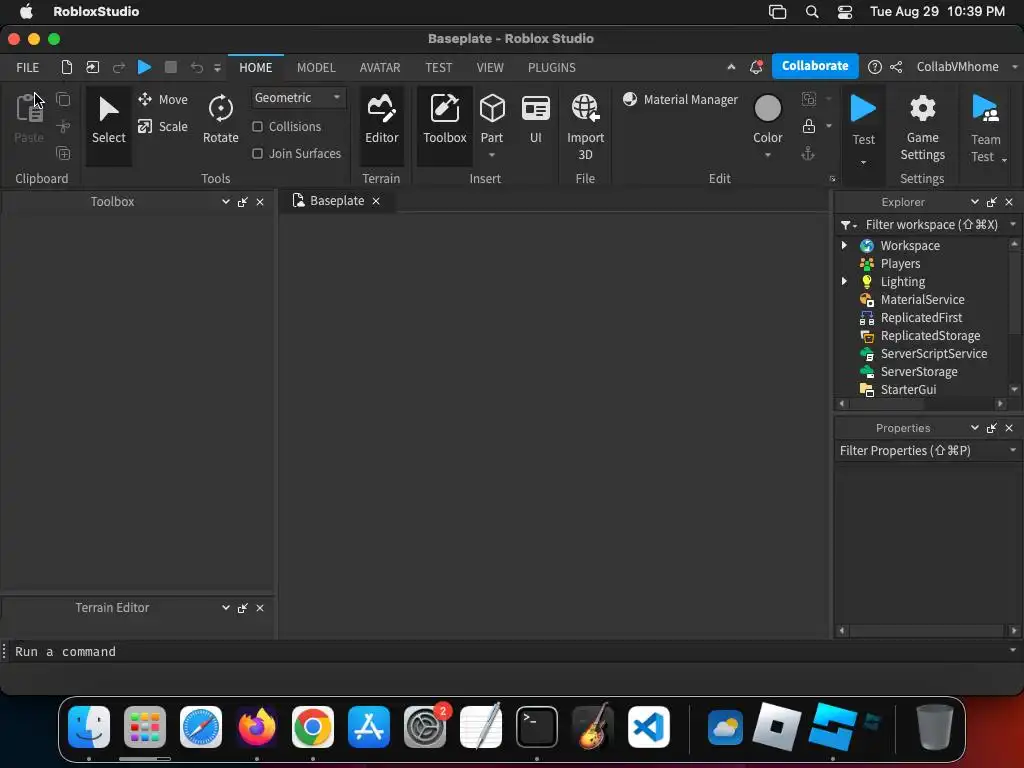Activate the Scale tool
1024x768 pixels.
[163, 127]
